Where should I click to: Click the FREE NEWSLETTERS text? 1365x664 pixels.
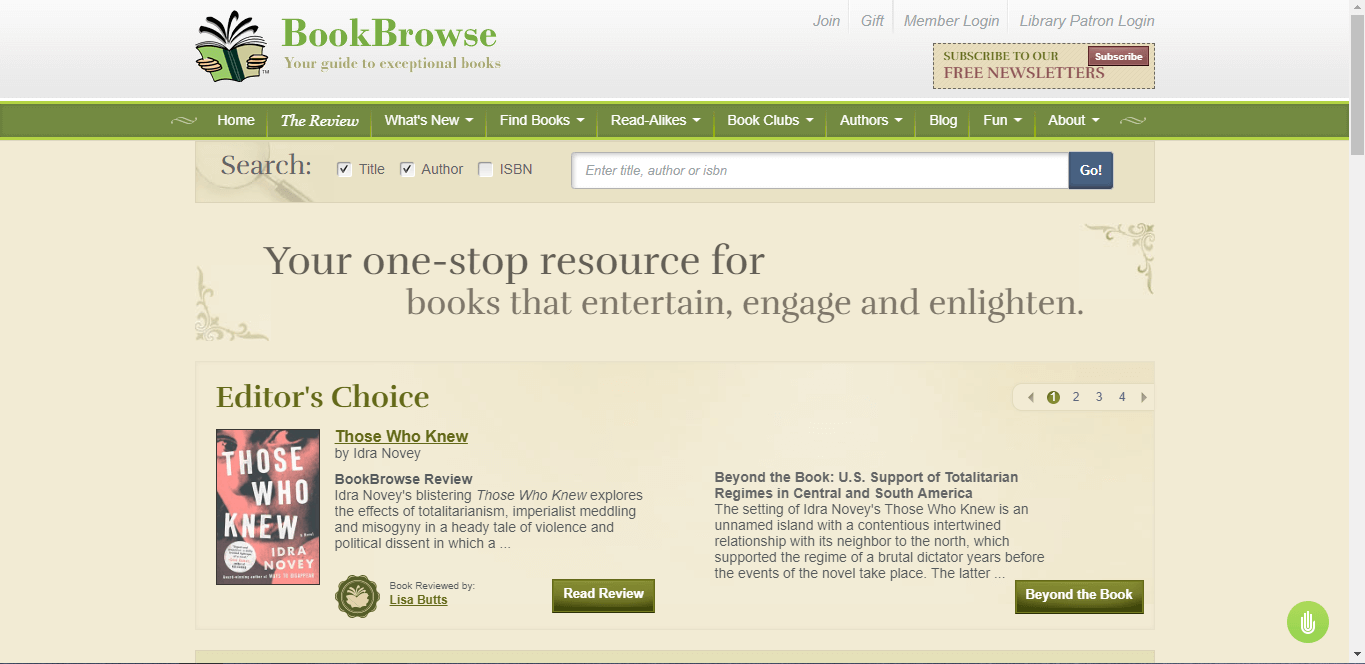point(1024,73)
